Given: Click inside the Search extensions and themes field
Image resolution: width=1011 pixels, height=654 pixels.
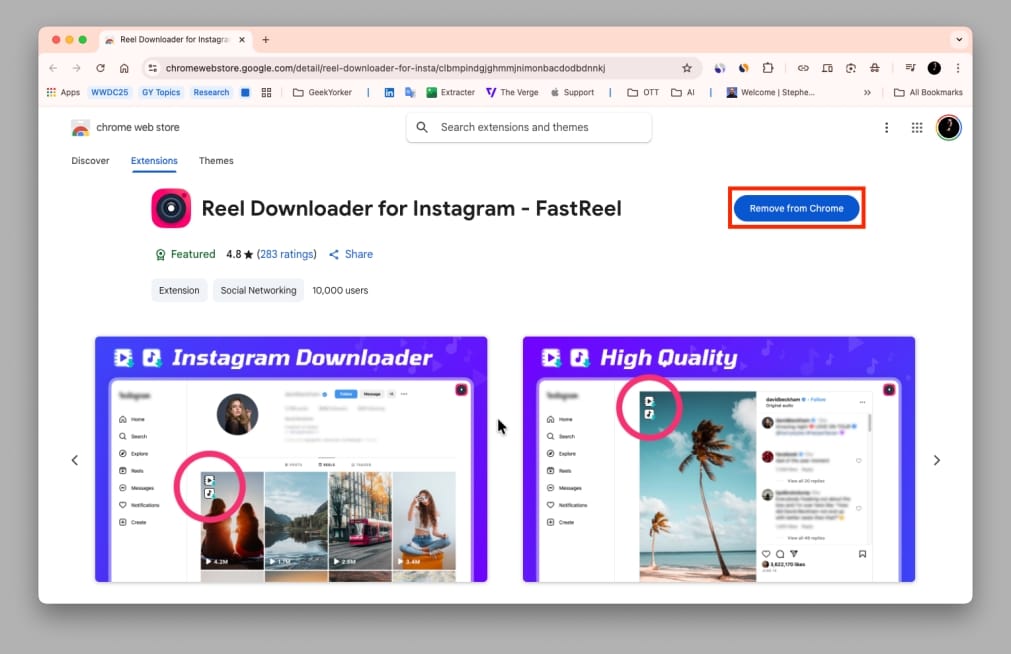Looking at the screenshot, I should [x=528, y=127].
